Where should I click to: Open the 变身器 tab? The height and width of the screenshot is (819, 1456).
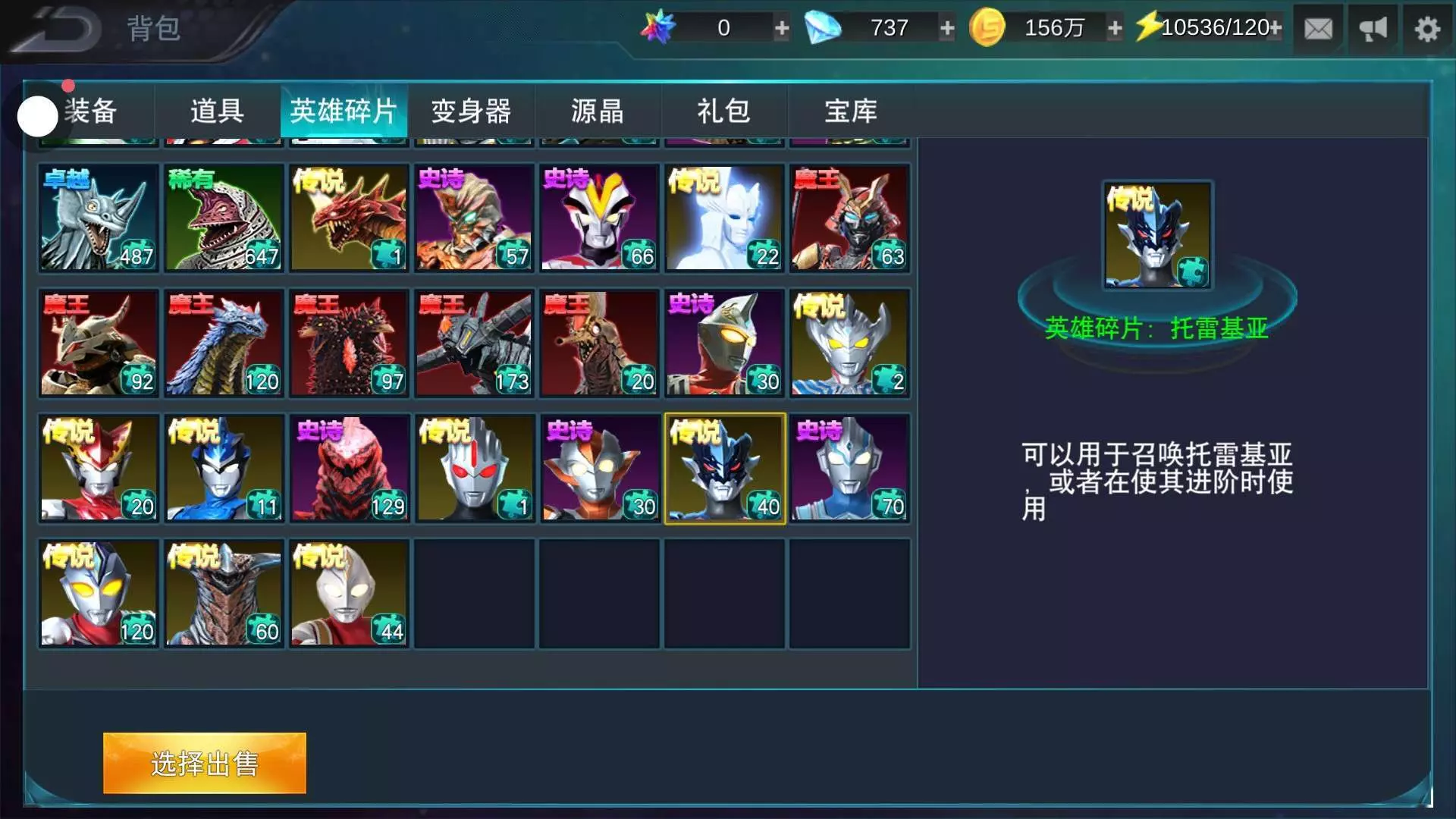(x=471, y=111)
